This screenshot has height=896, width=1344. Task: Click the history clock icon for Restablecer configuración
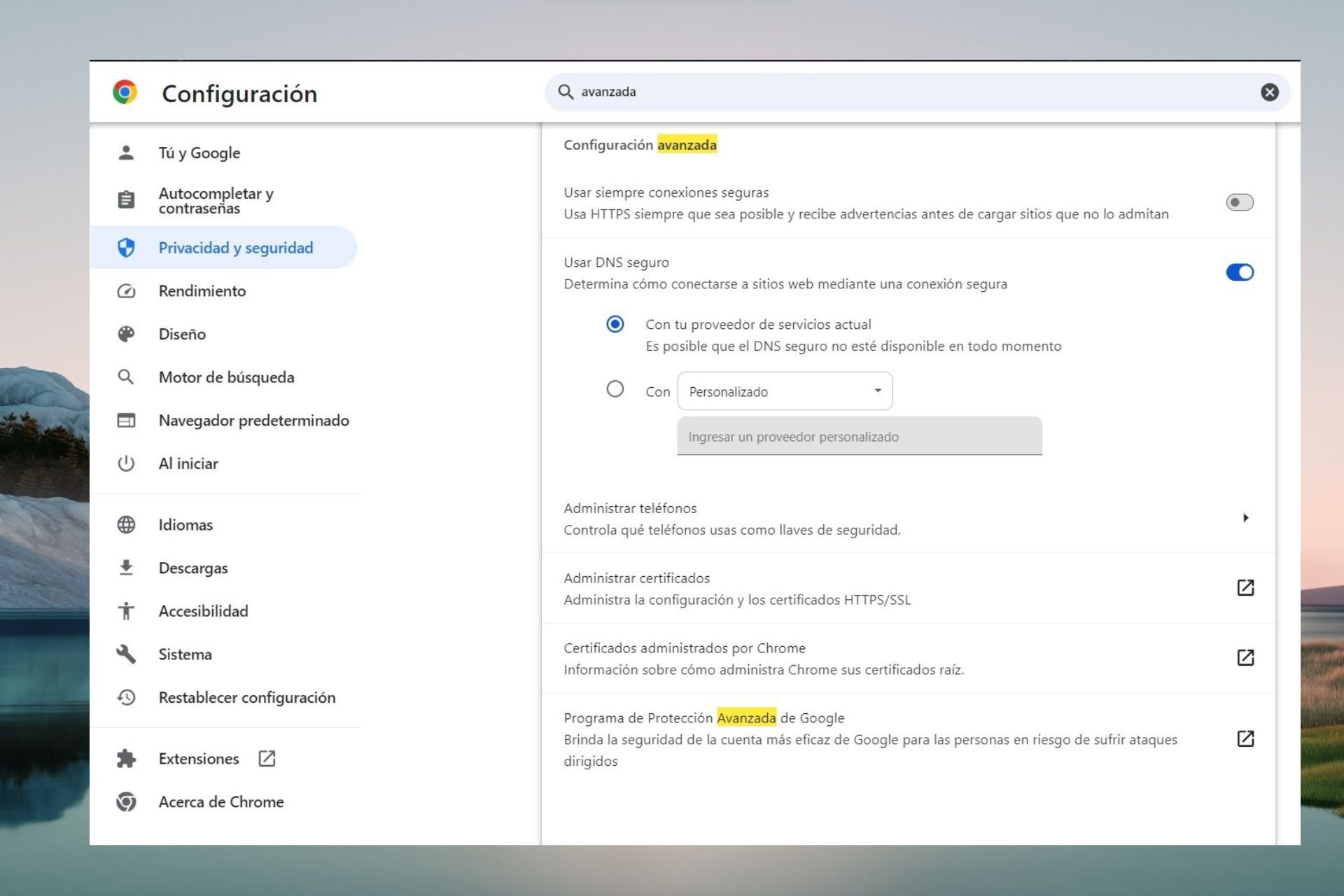(x=126, y=697)
